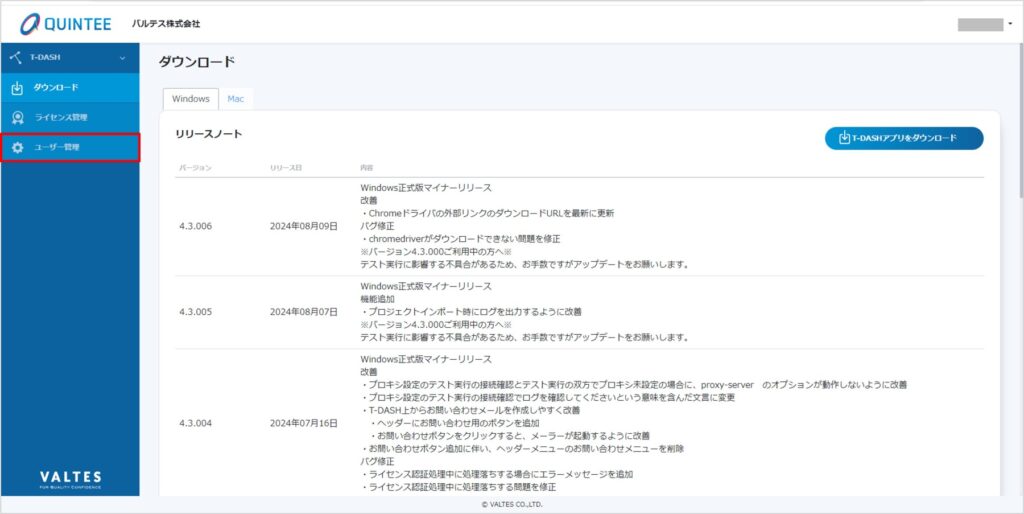Click the QUINTEE logo in the header
The height and width of the screenshot is (514, 1024).
tap(67, 23)
